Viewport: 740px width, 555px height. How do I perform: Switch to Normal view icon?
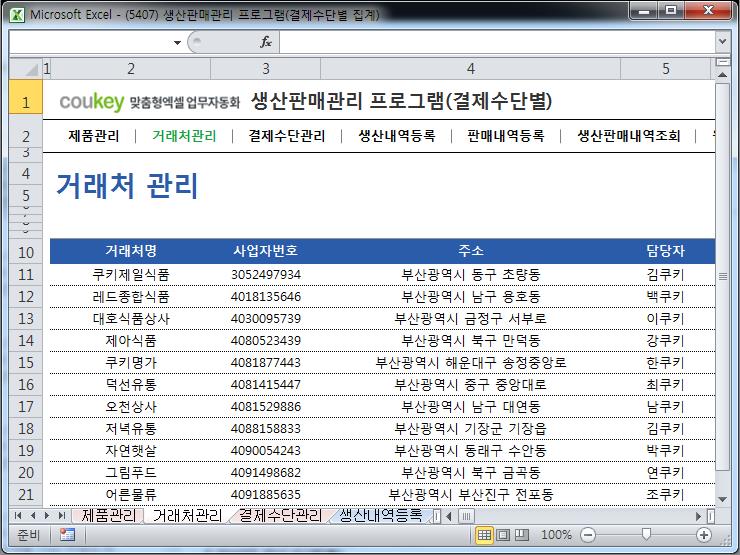click(x=484, y=535)
